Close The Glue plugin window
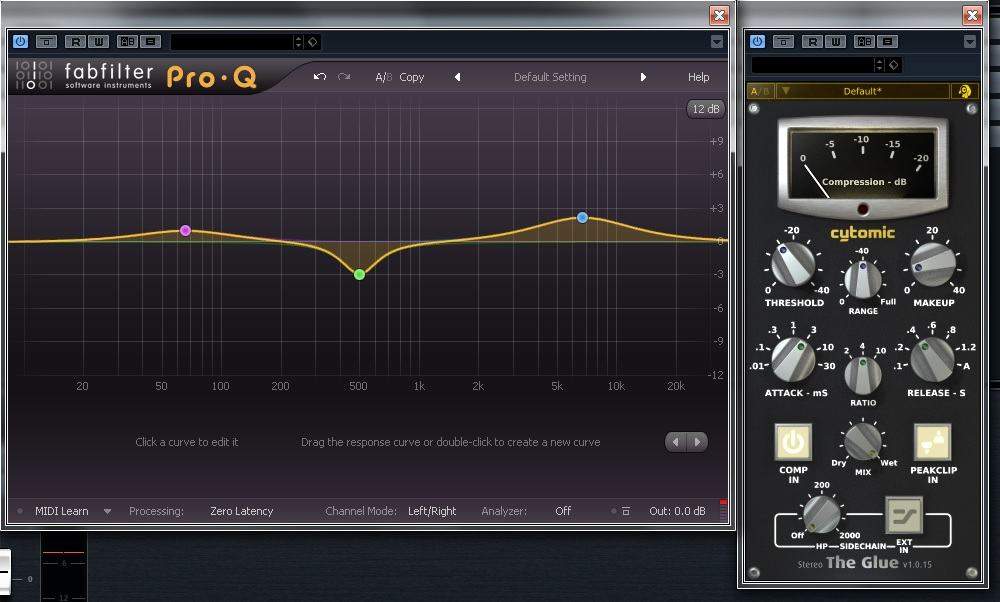The image size is (1000, 602). 972,15
